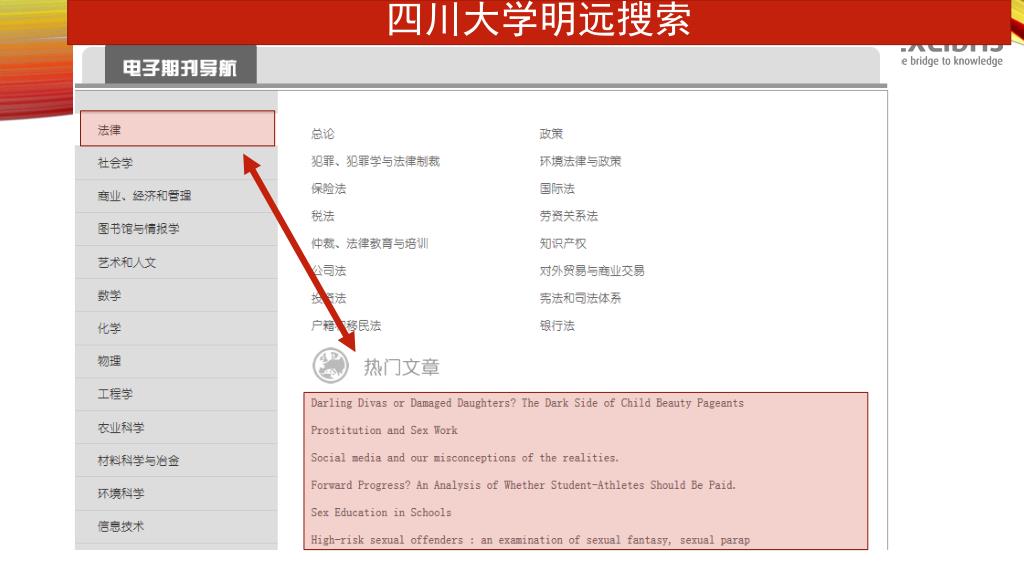1024x576 pixels.
Task: Click the 保险法 link
Action: (x=328, y=189)
